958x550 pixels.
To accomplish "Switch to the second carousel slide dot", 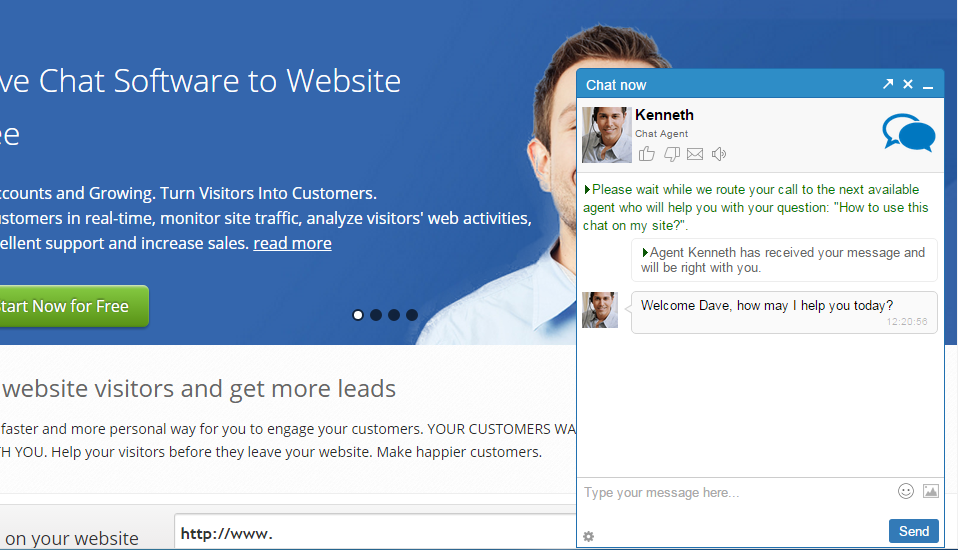I will pos(376,315).
